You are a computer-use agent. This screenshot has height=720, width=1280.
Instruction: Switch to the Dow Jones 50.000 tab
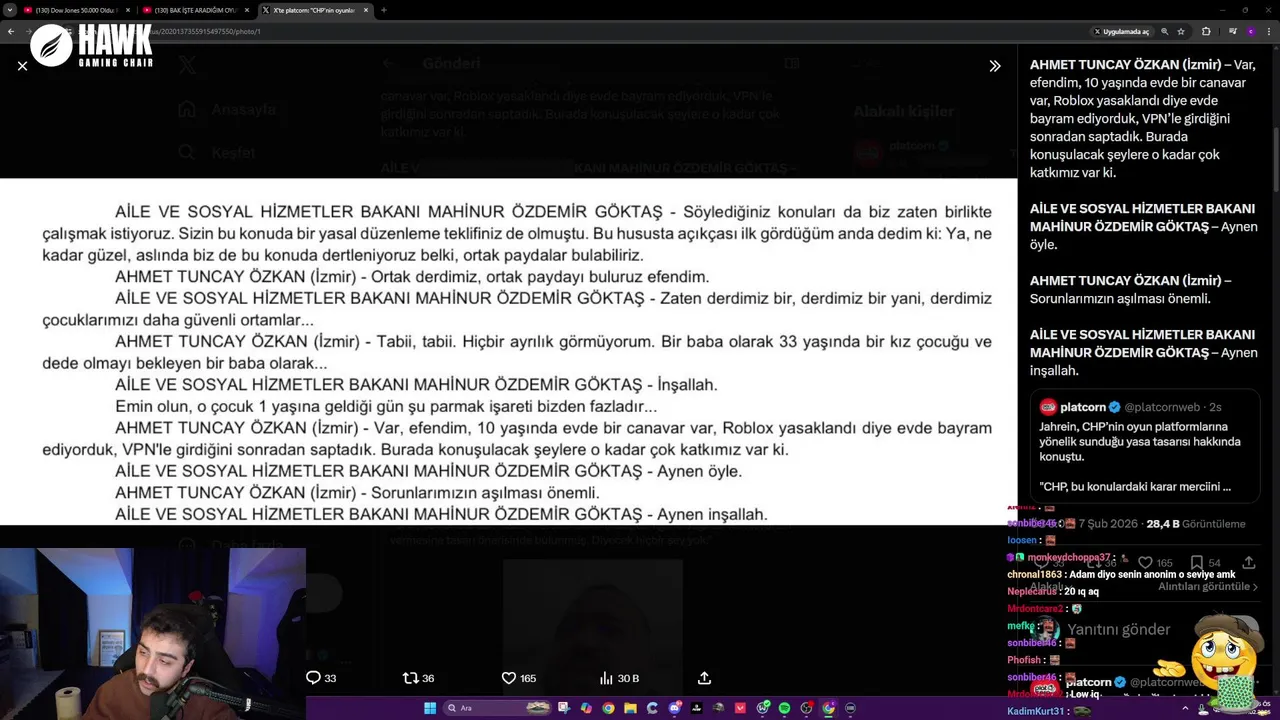[x=76, y=10]
